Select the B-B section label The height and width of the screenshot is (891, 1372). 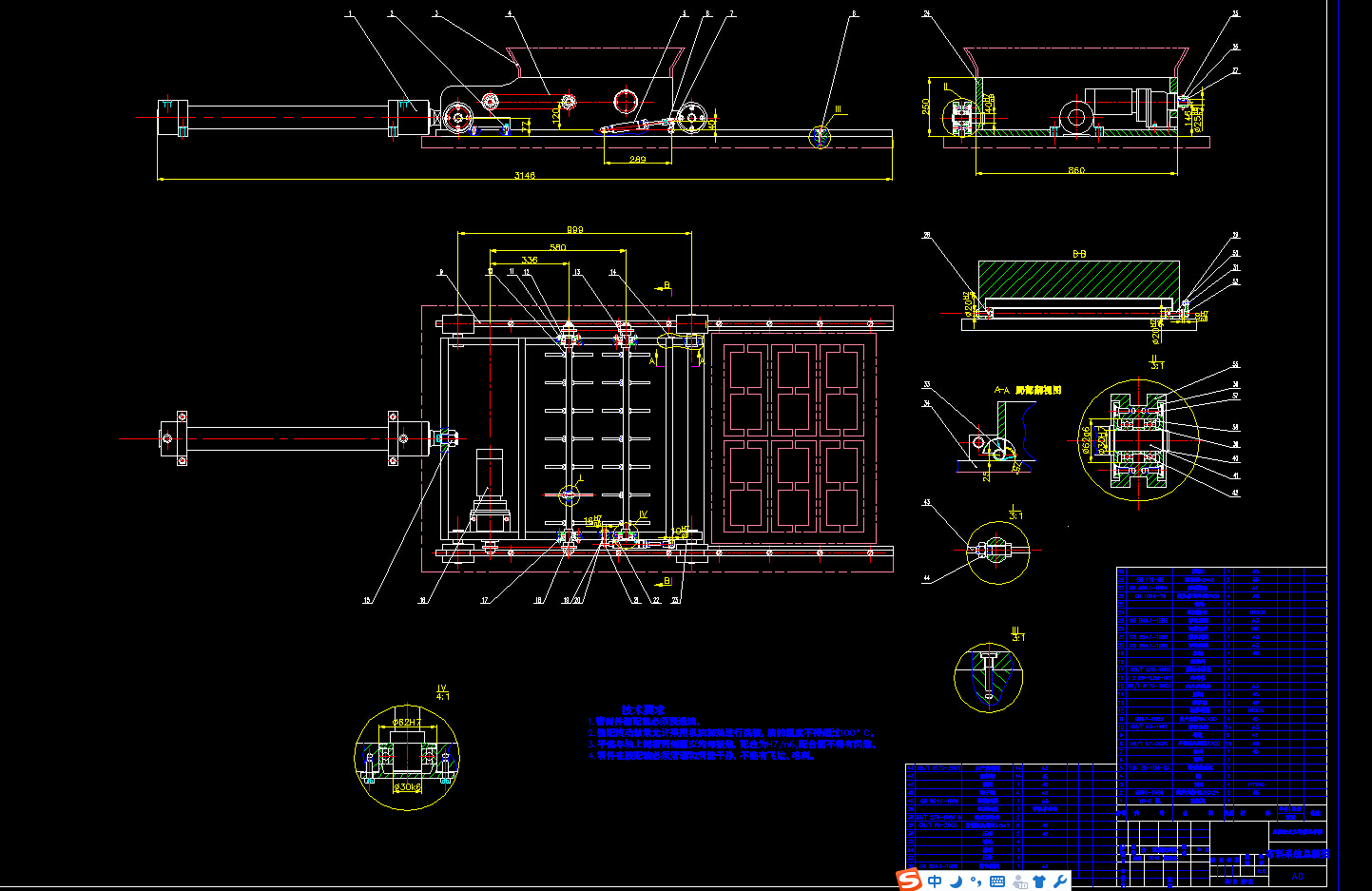[x=1079, y=254]
